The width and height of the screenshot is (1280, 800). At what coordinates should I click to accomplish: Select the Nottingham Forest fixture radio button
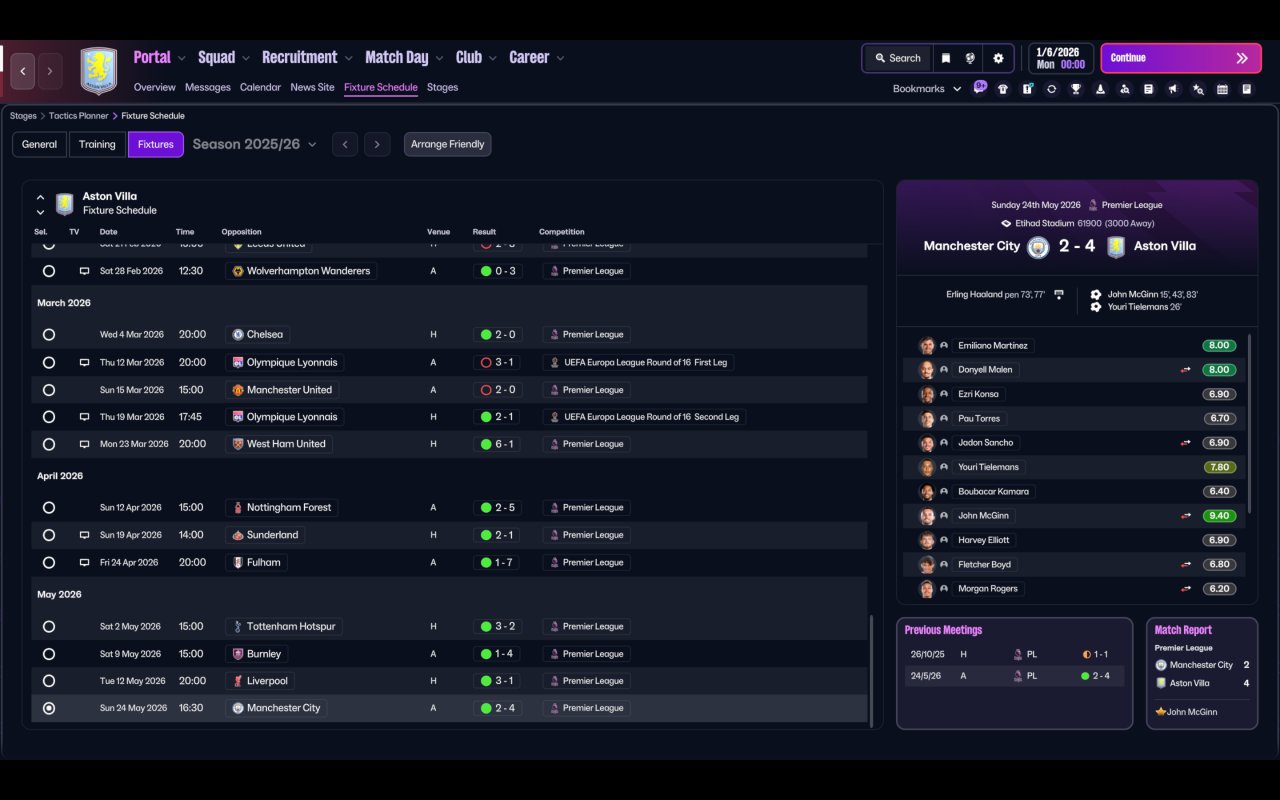(48, 508)
